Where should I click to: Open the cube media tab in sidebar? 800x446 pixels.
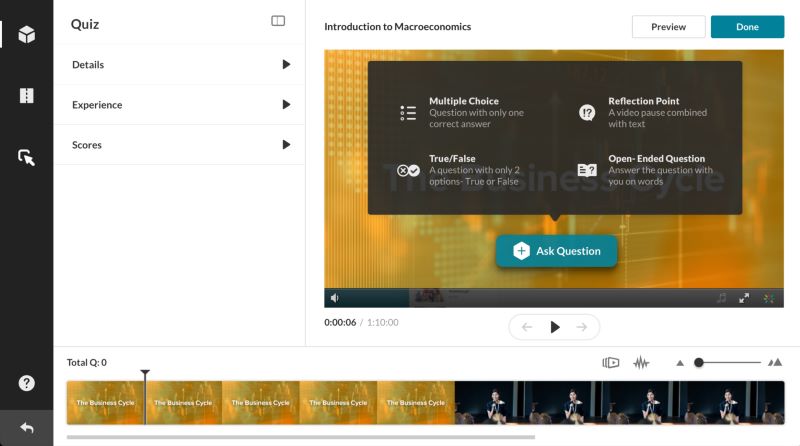pyautogui.click(x=27, y=35)
